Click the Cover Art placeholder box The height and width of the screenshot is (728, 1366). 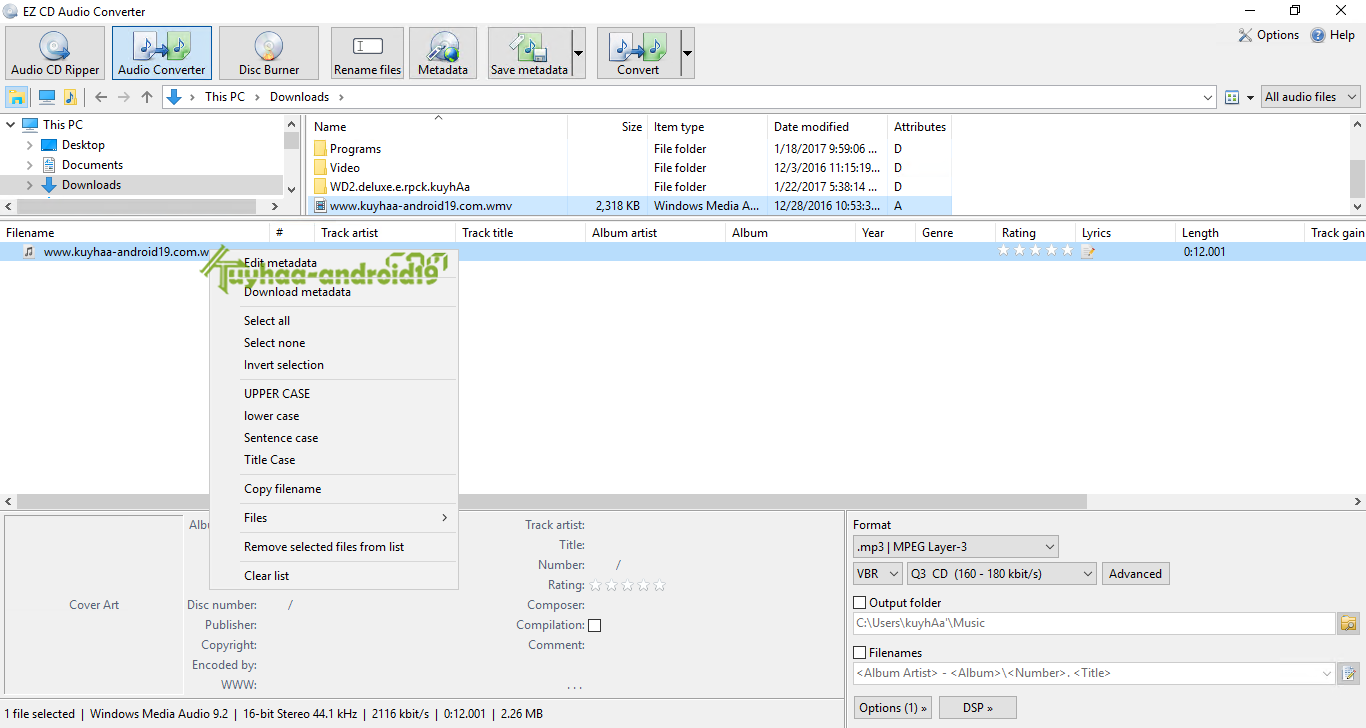click(94, 605)
